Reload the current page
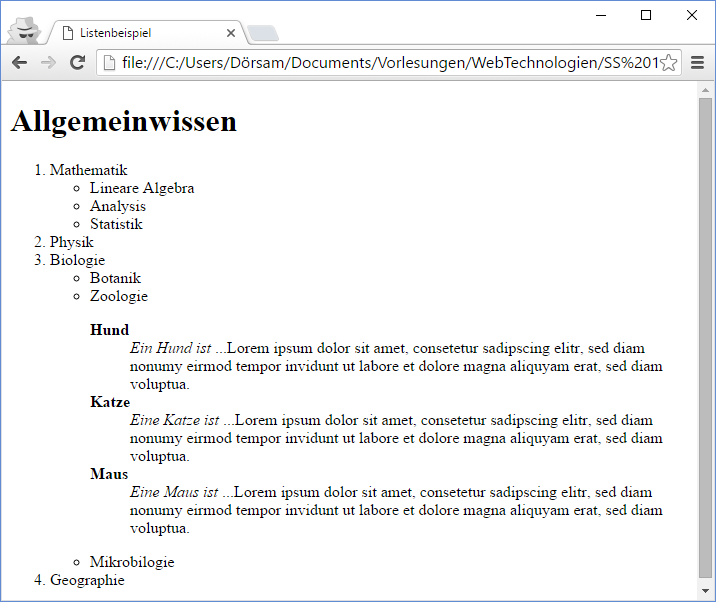The height and width of the screenshot is (602, 716). pyautogui.click(x=77, y=63)
